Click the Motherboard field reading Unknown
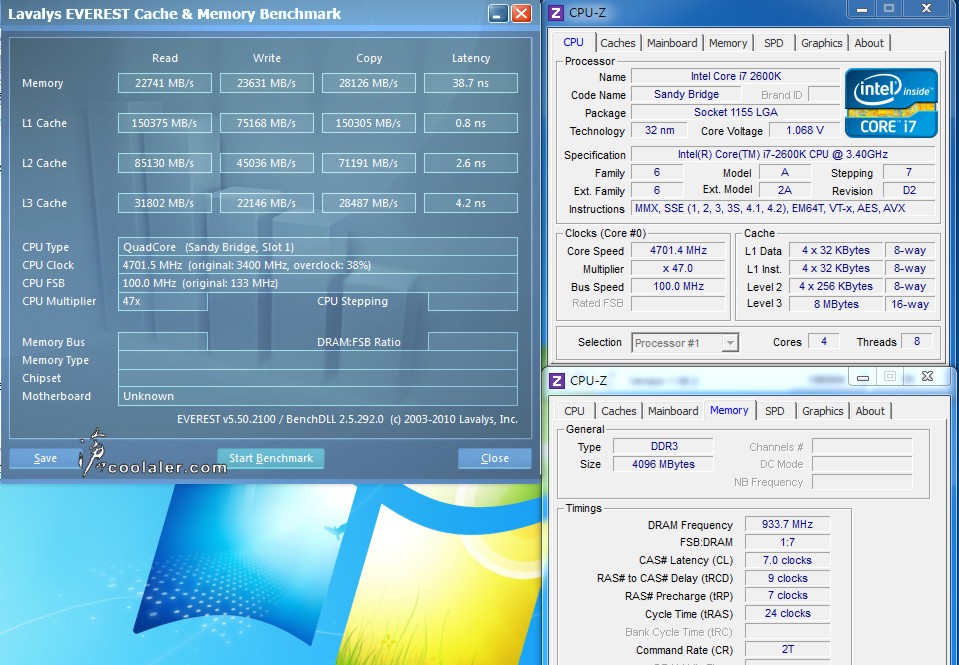 (317, 396)
